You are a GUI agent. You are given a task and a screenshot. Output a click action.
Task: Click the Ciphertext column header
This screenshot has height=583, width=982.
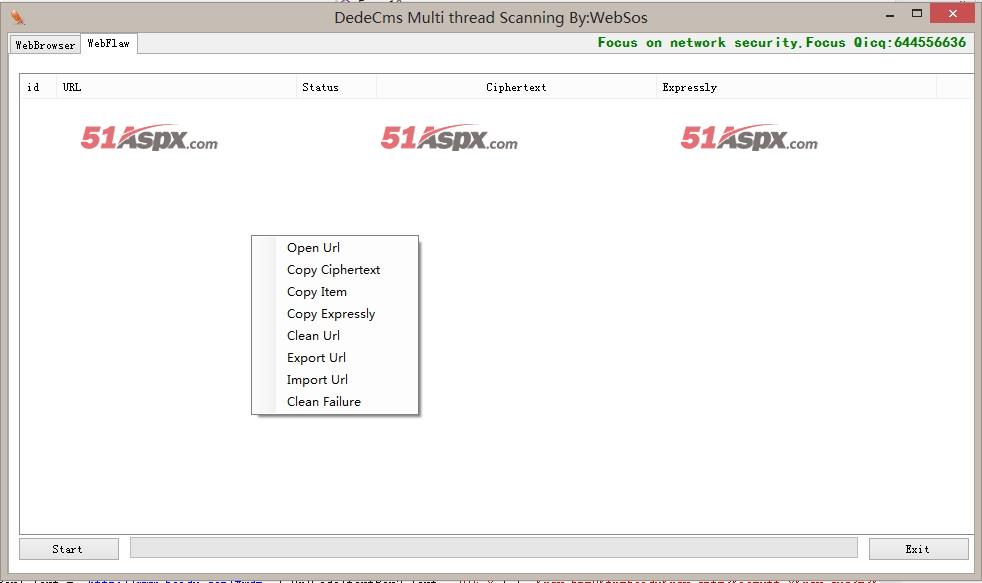[x=516, y=87]
